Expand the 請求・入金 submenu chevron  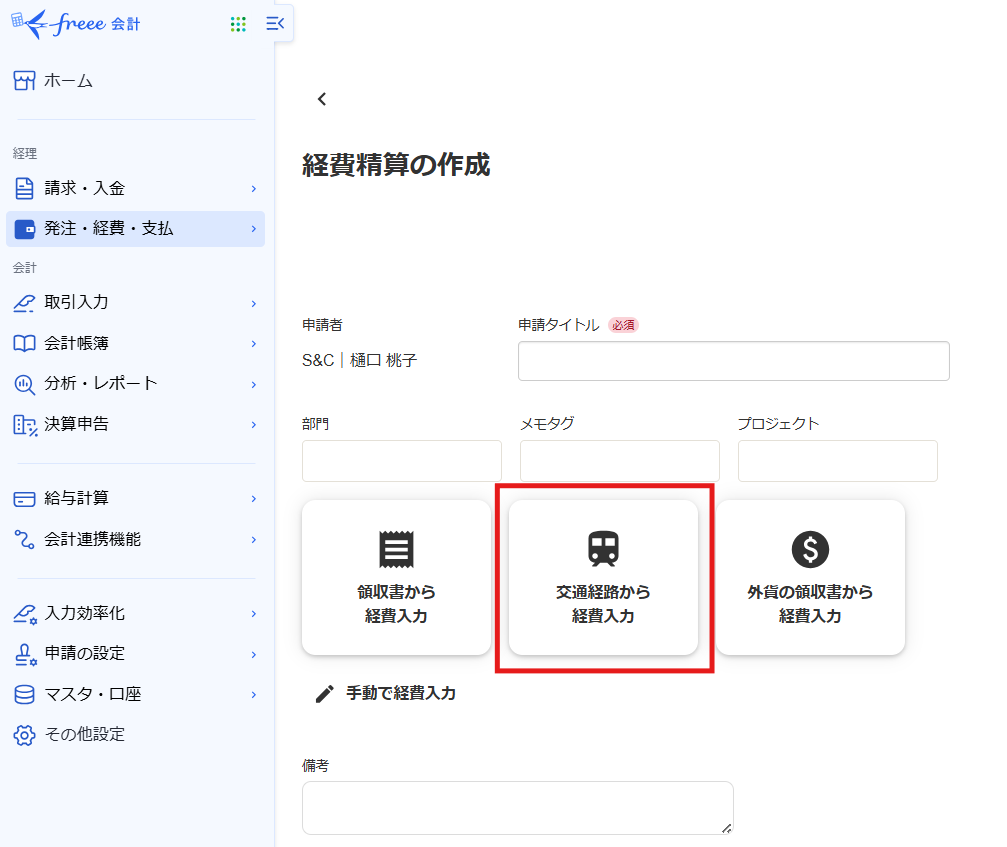click(254, 189)
